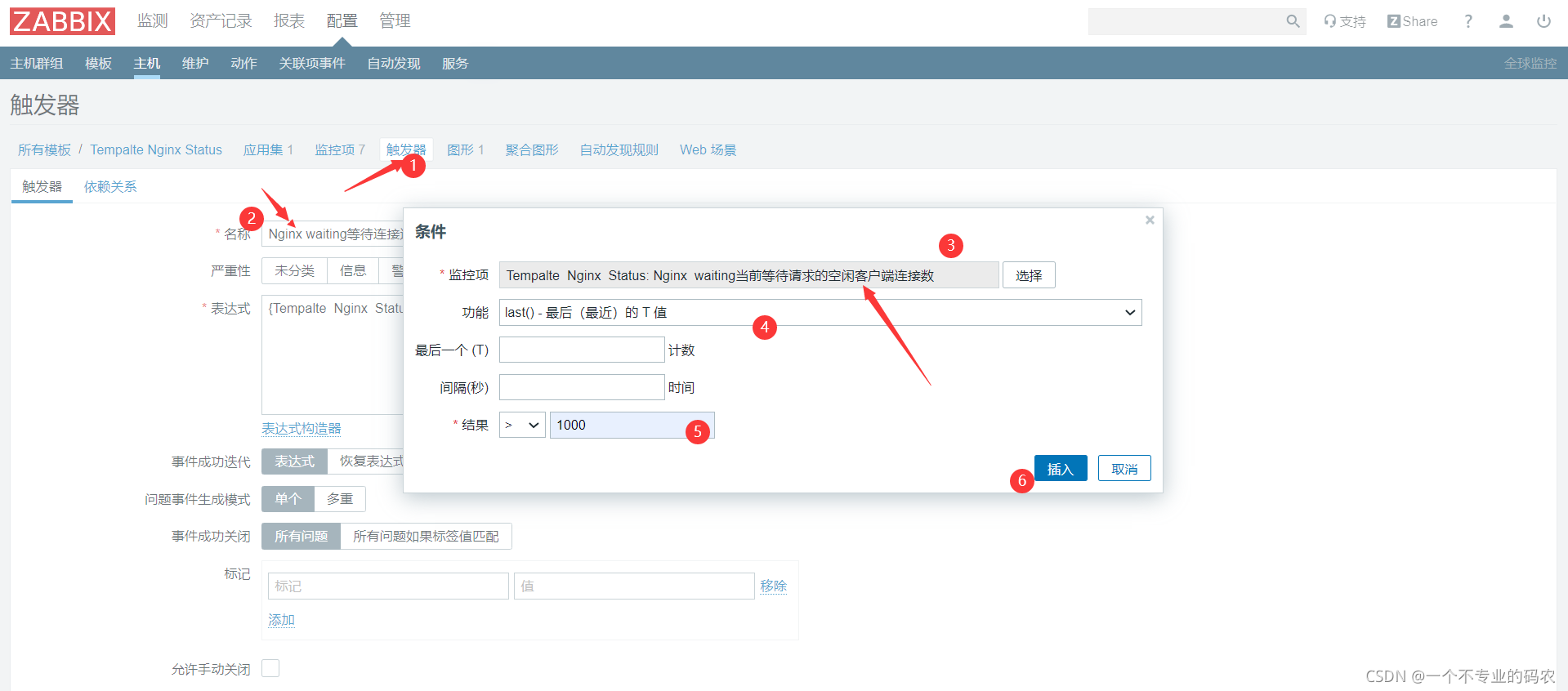Viewport: 1568px width, 691px height.
Task: Focus the 间隔(秒) input field
Action: [582, 387]
